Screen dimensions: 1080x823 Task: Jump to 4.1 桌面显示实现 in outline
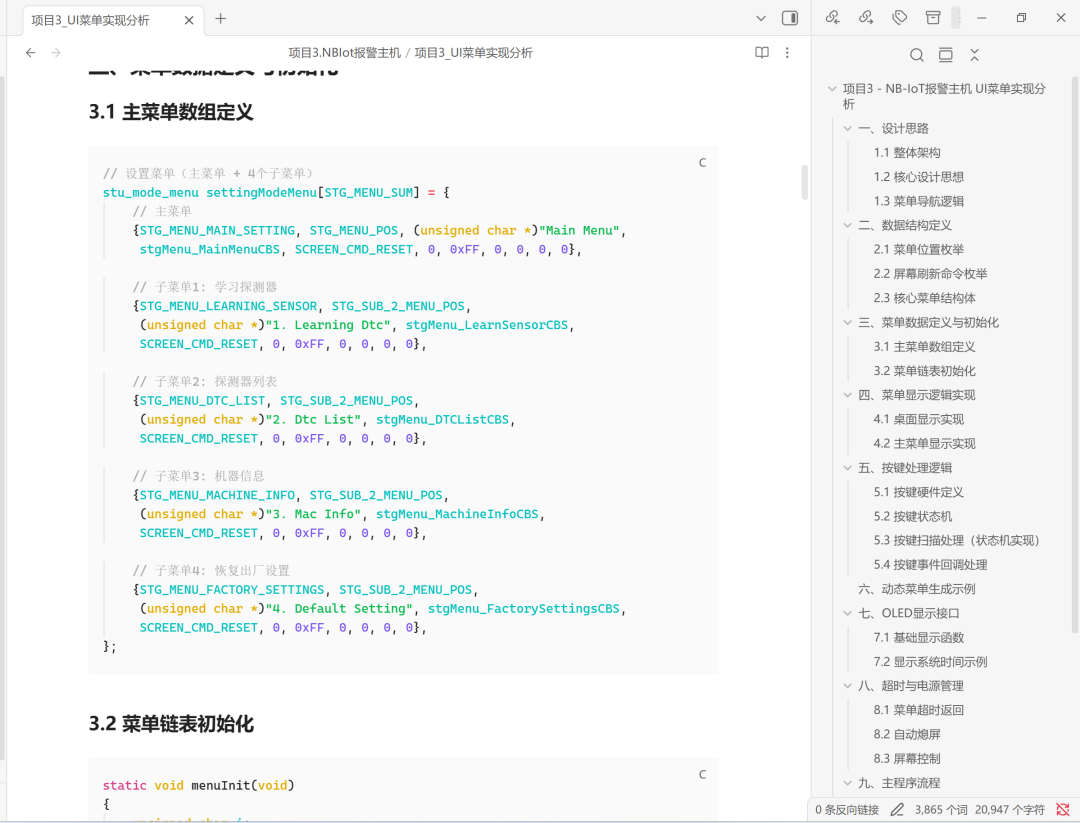[919, 419]
